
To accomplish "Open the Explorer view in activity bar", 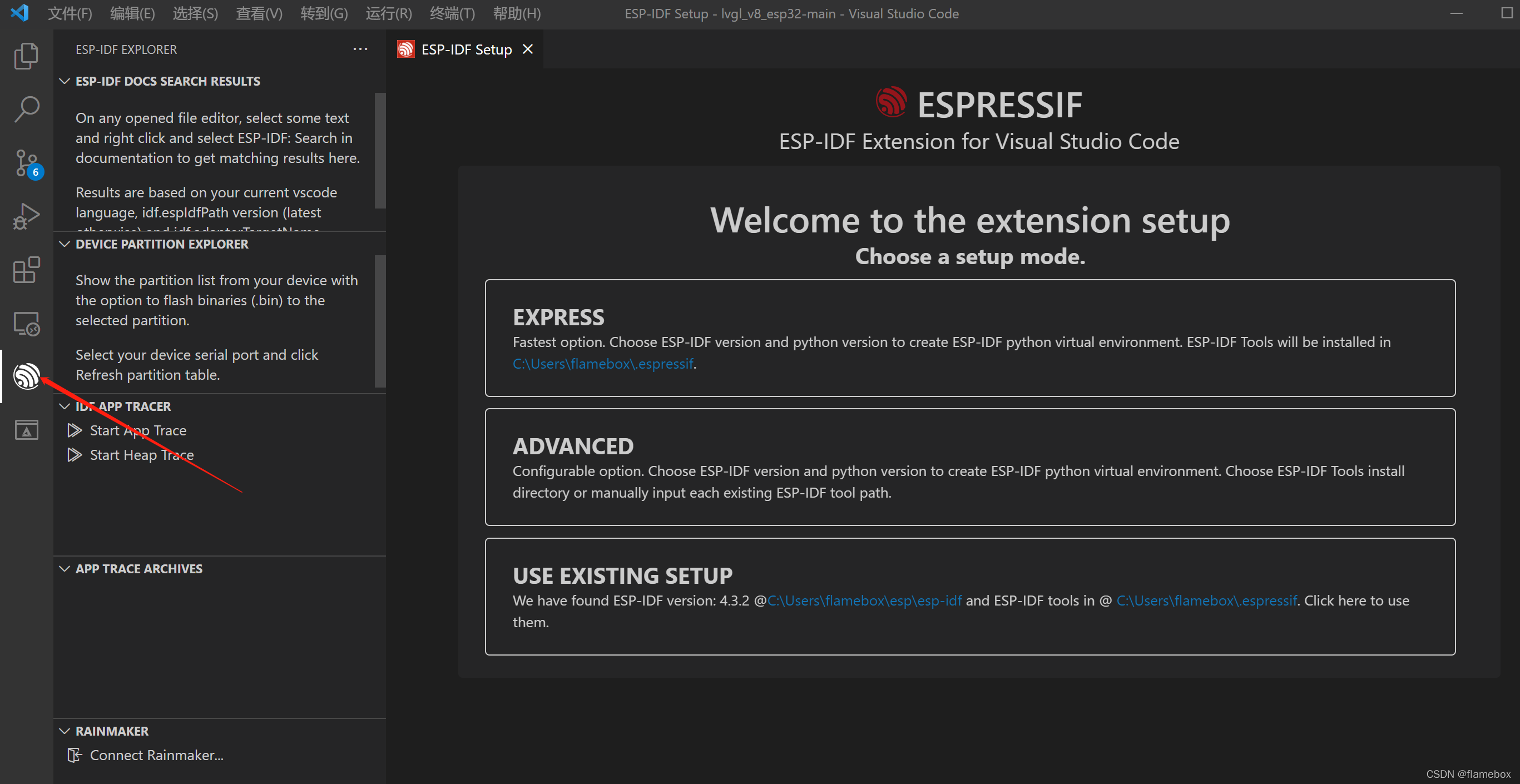I will (x=27, y=56).
